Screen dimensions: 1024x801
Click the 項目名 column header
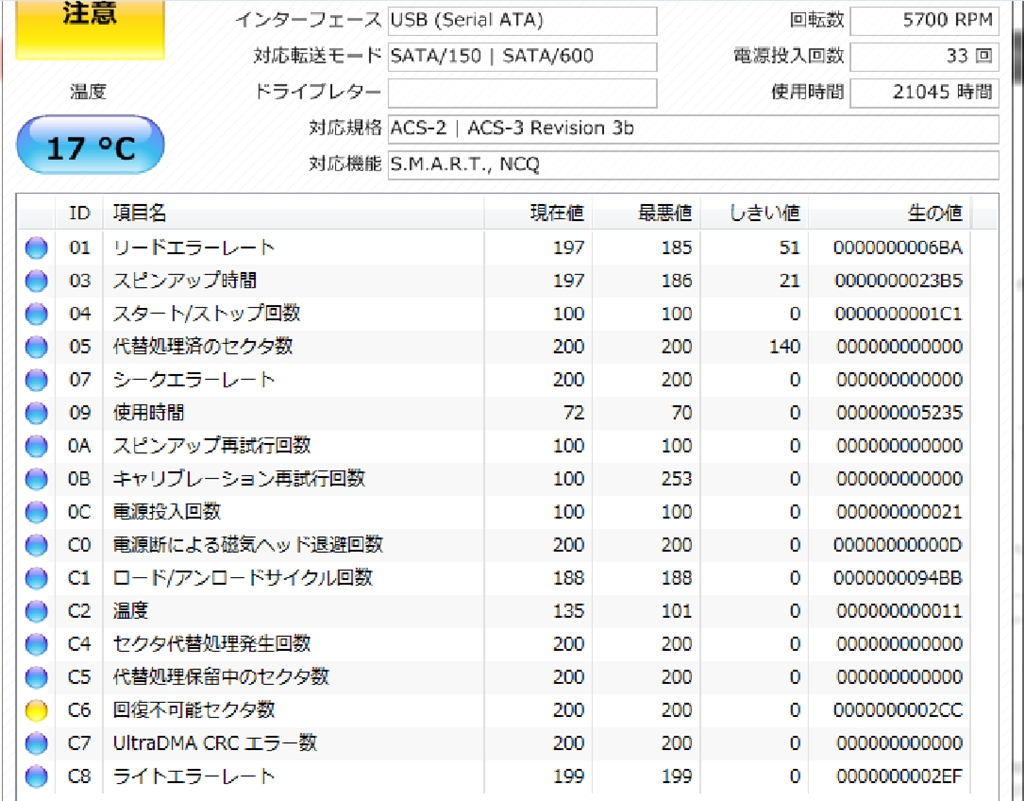click(x=293, y=213)
